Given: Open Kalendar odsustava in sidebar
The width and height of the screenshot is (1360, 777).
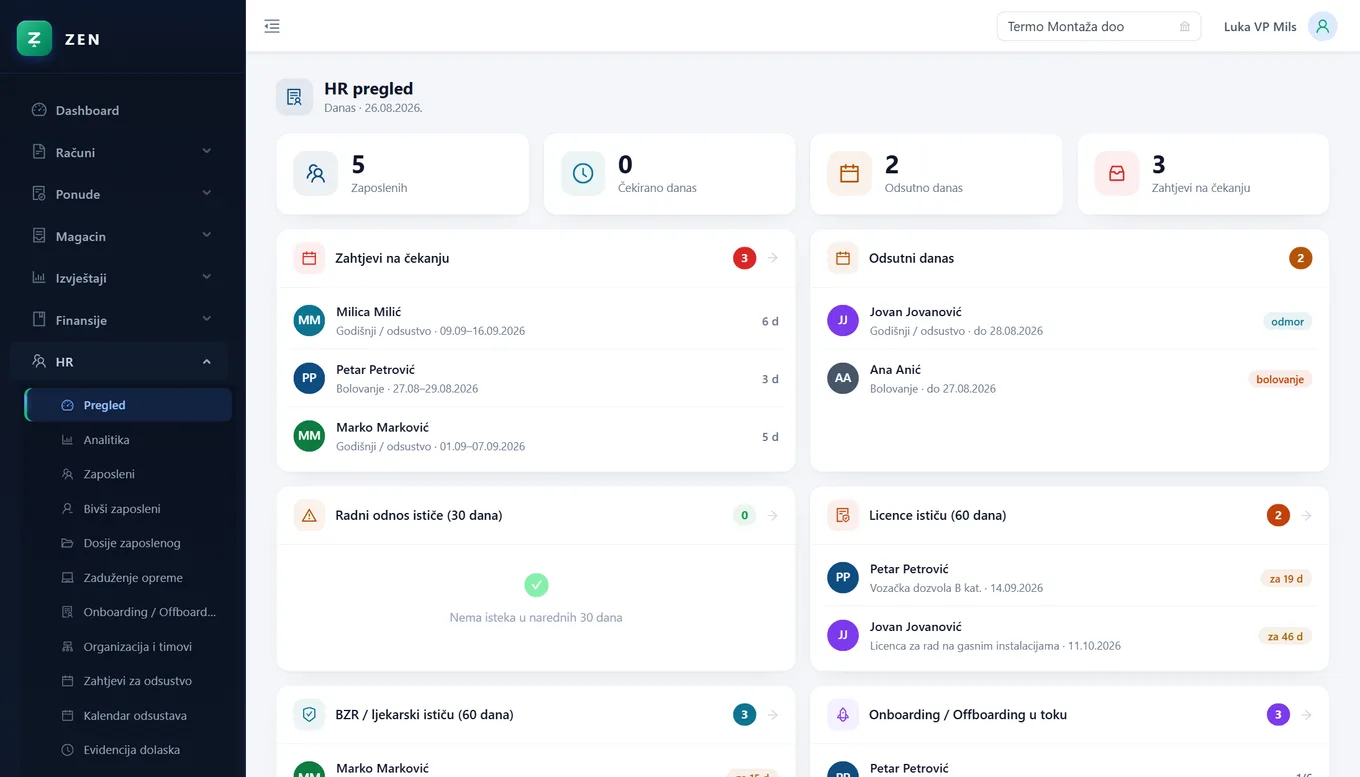Looking at the screenshot, I should click(128, 716).
